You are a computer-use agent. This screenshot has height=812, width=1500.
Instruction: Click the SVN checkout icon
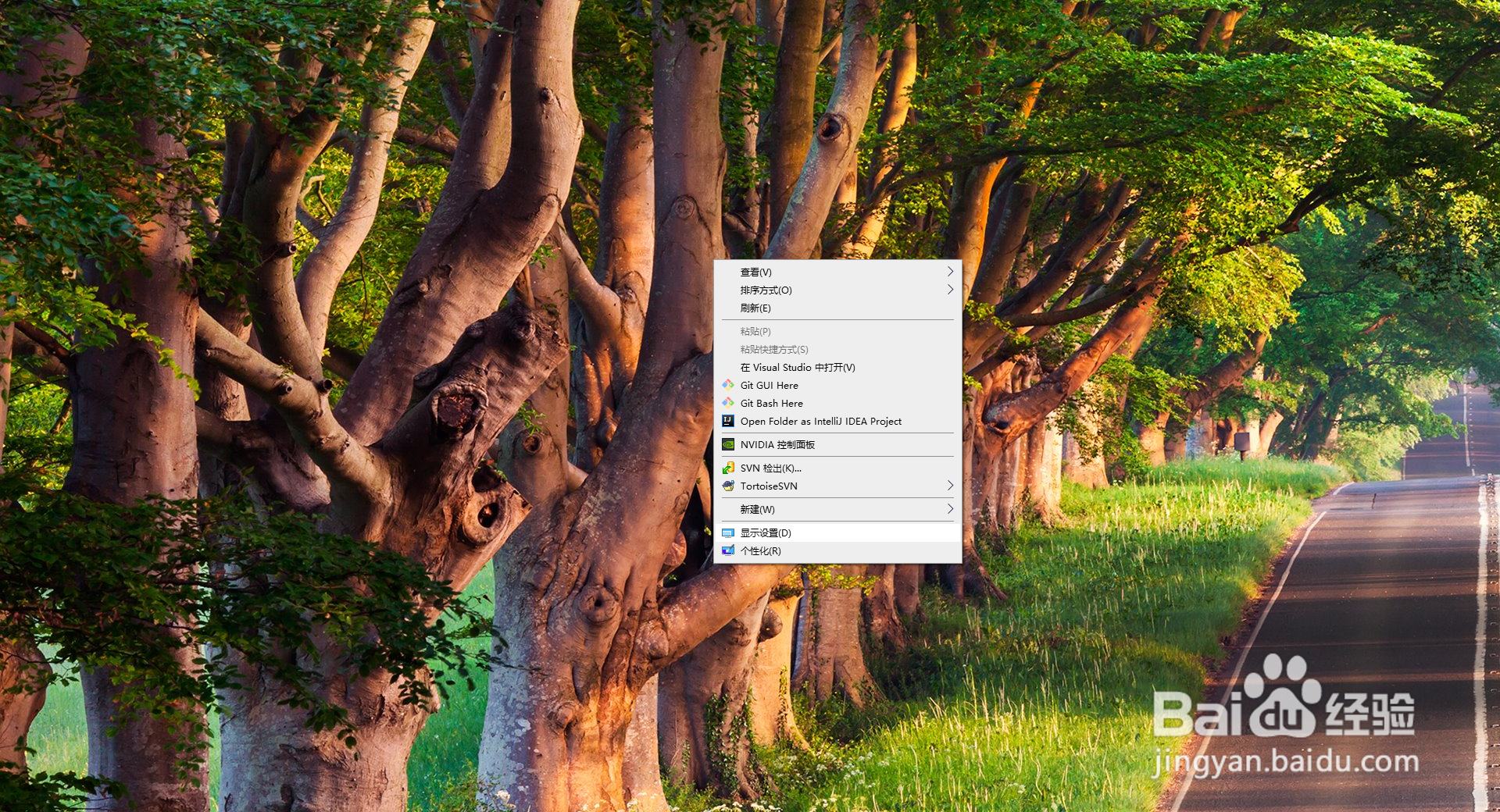(728, 468)
